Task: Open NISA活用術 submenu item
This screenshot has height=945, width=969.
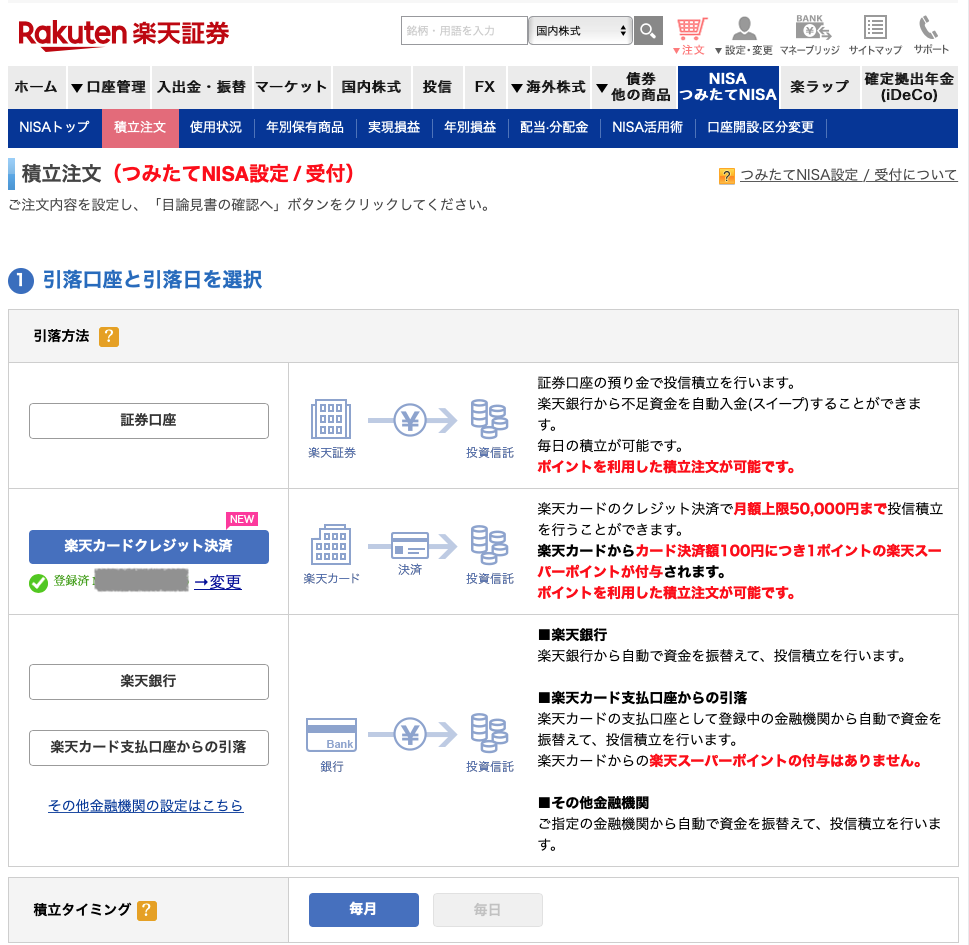Action: click(x=647, y=128)
